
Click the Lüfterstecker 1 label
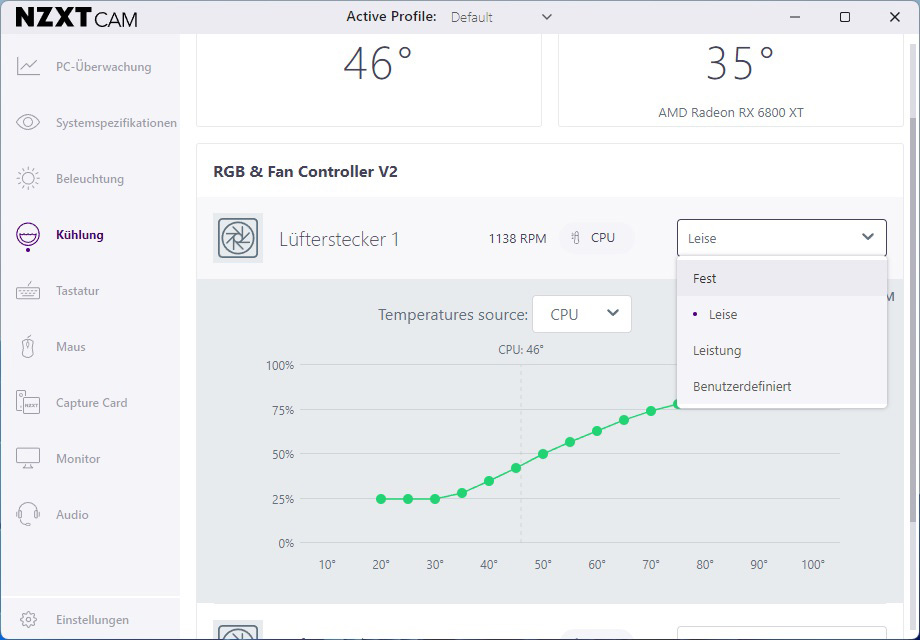pos(339,239)
